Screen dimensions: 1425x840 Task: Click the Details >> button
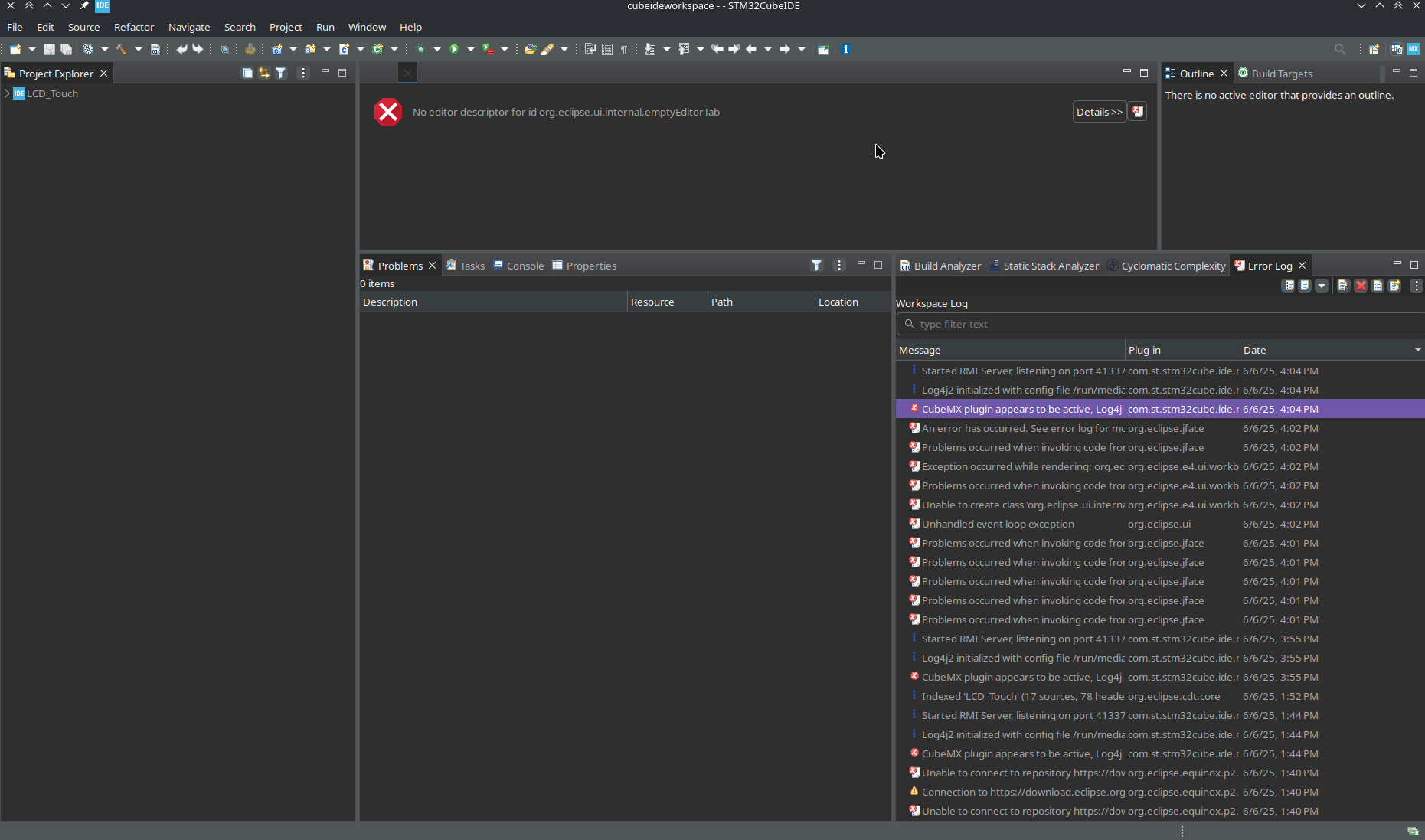pyautogui.click(x=1099, y=111)
